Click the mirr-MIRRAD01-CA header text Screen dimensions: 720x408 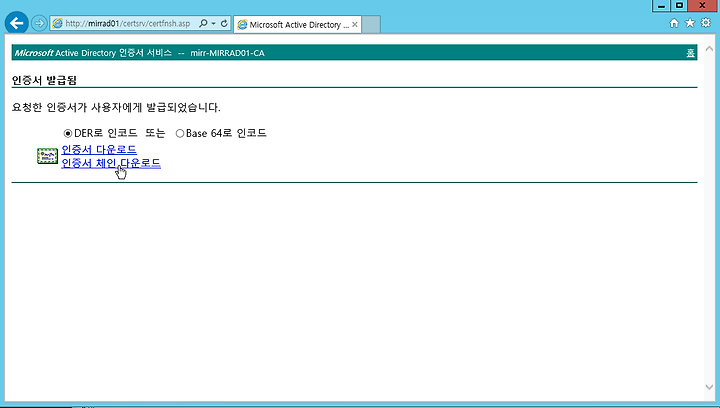[x=227, y=53]
